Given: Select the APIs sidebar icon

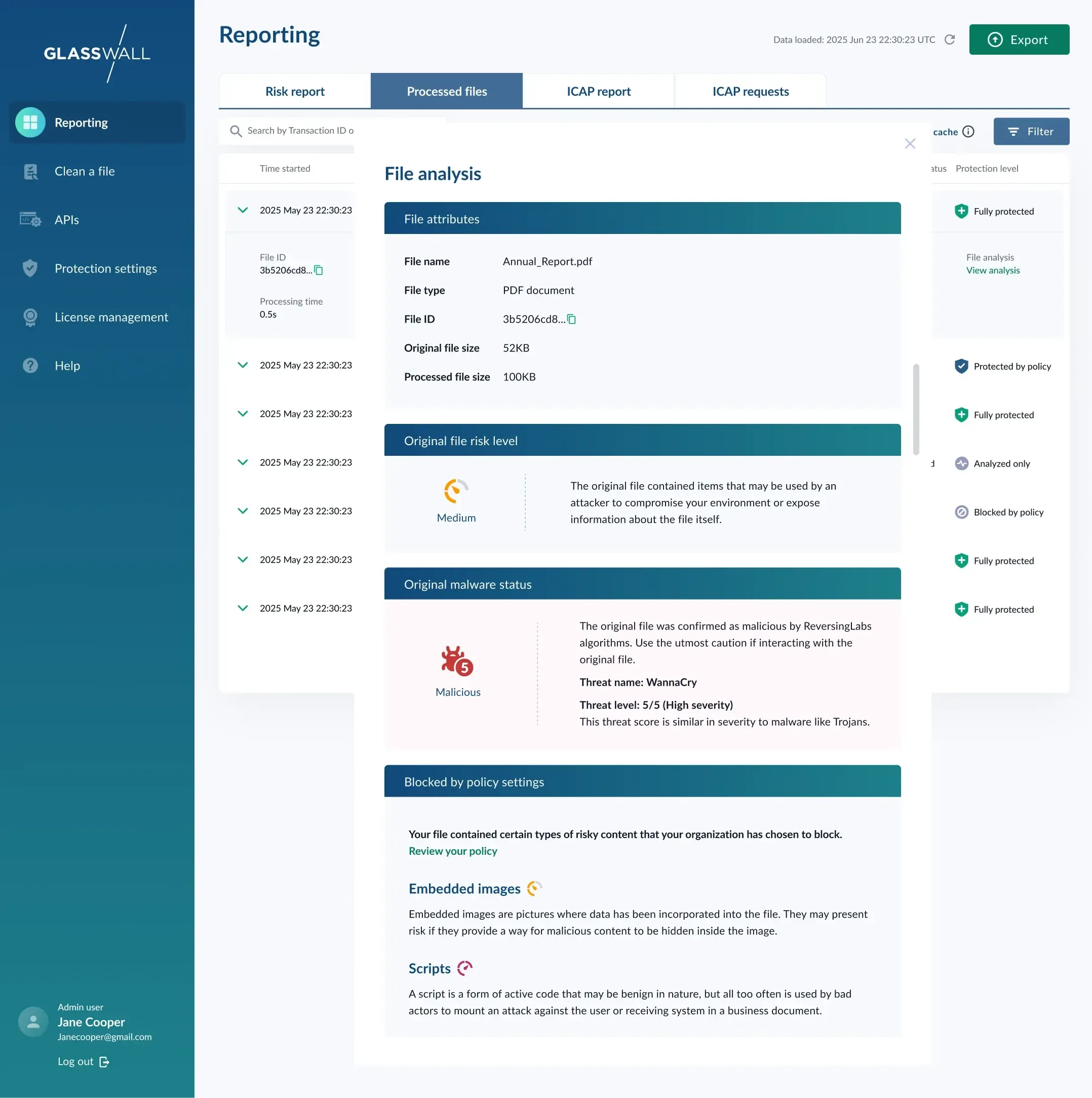Looking at the screenshot, I should pyautogui.click(x=30, y=219).
